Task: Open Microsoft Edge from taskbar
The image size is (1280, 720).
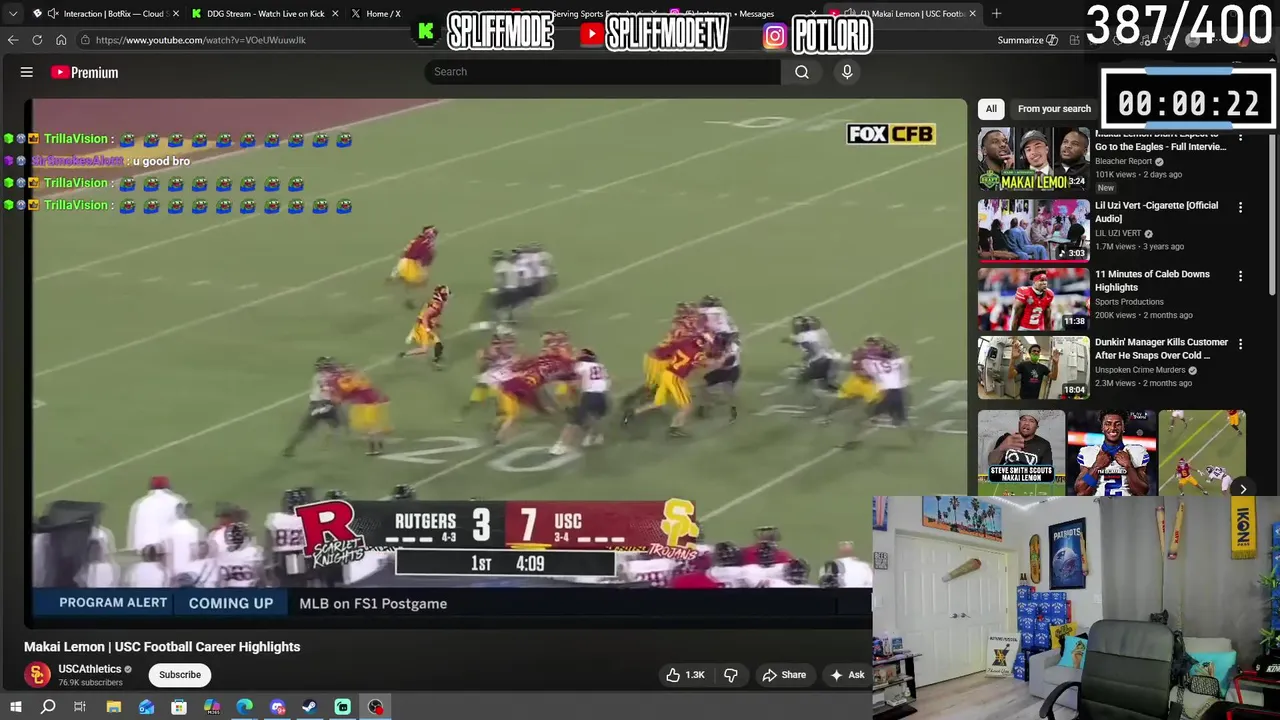Action: (245, 707)
